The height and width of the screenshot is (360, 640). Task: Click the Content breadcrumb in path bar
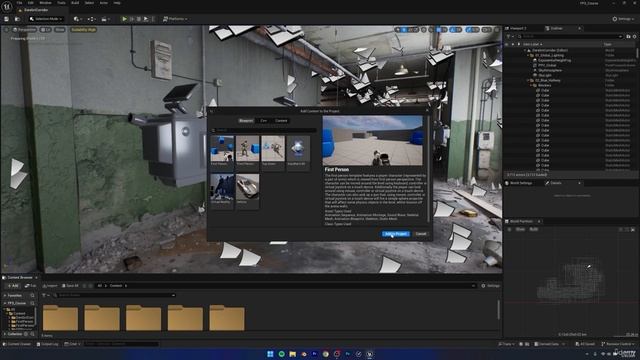(116, 286)
